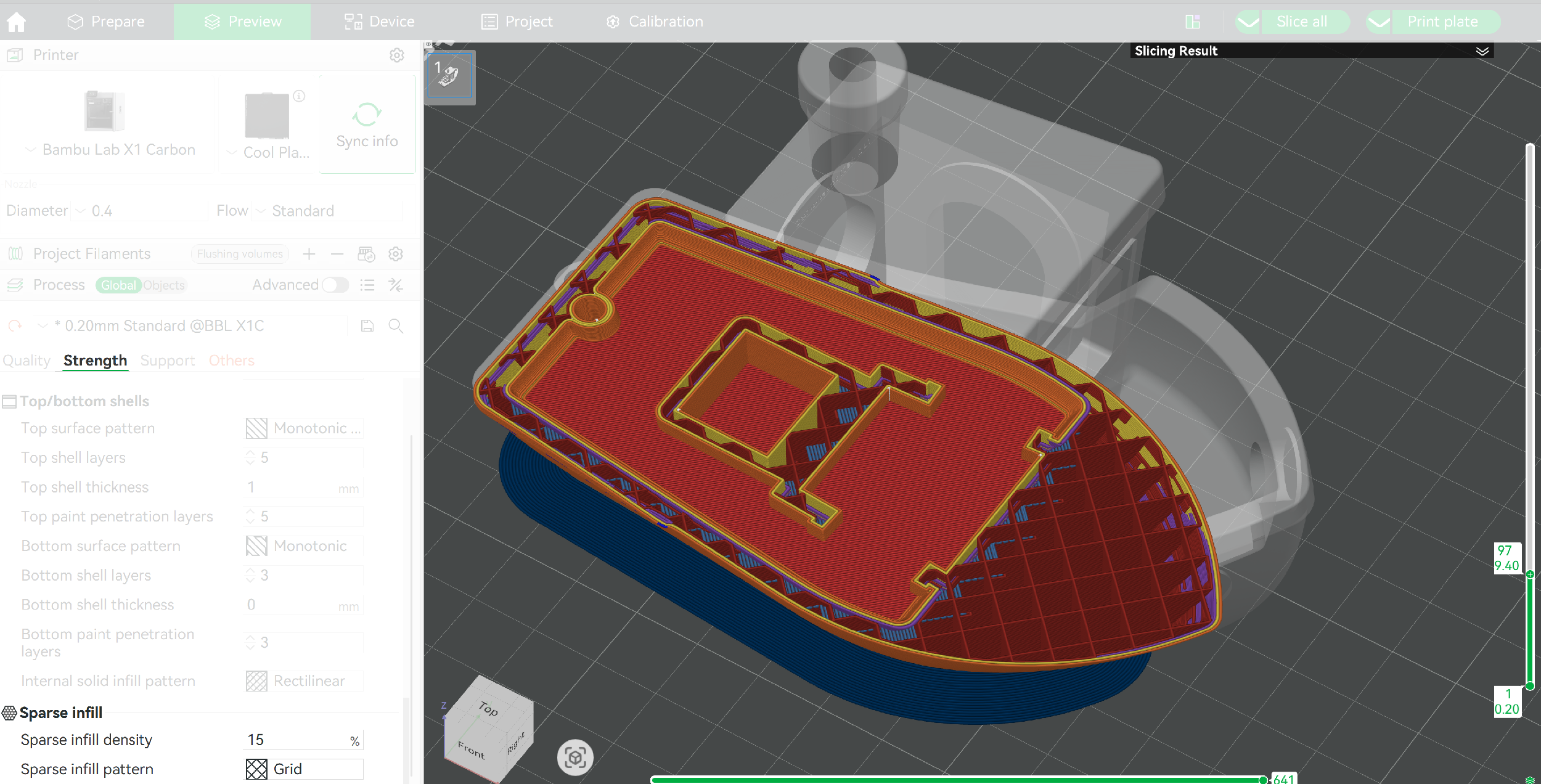Open the Prepare tab

click(105, 22)
